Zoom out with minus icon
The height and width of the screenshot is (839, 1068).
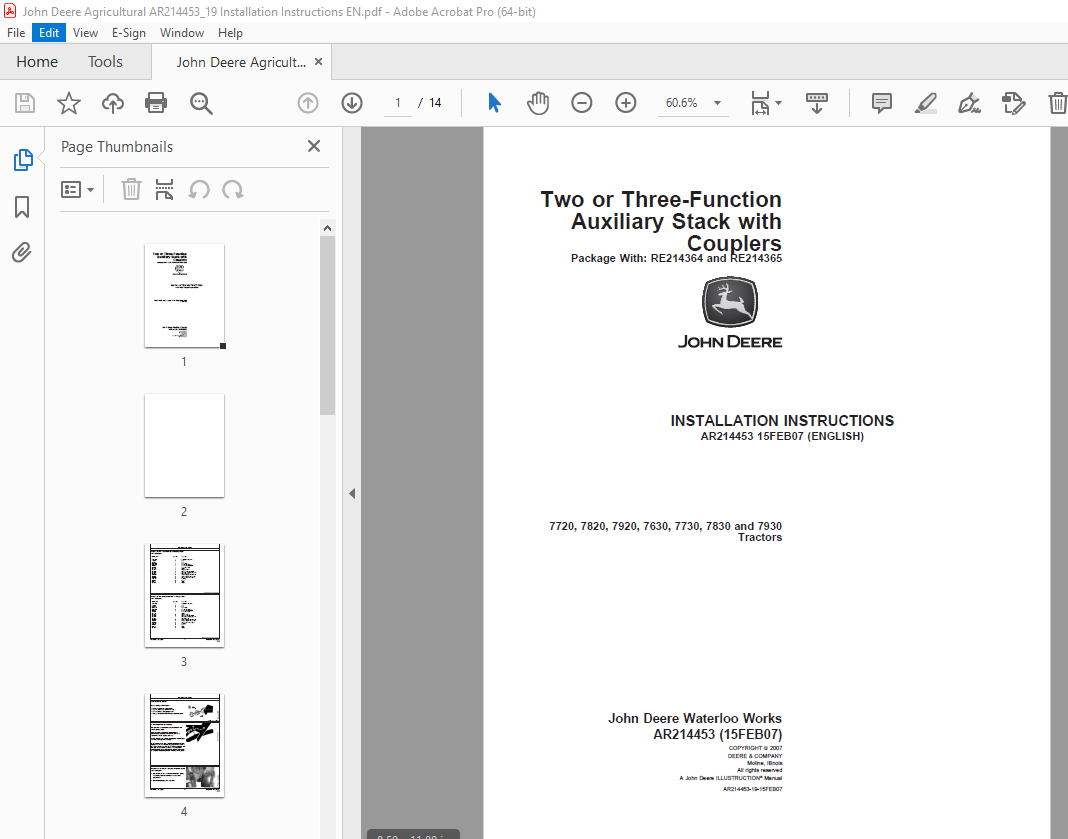582,103
